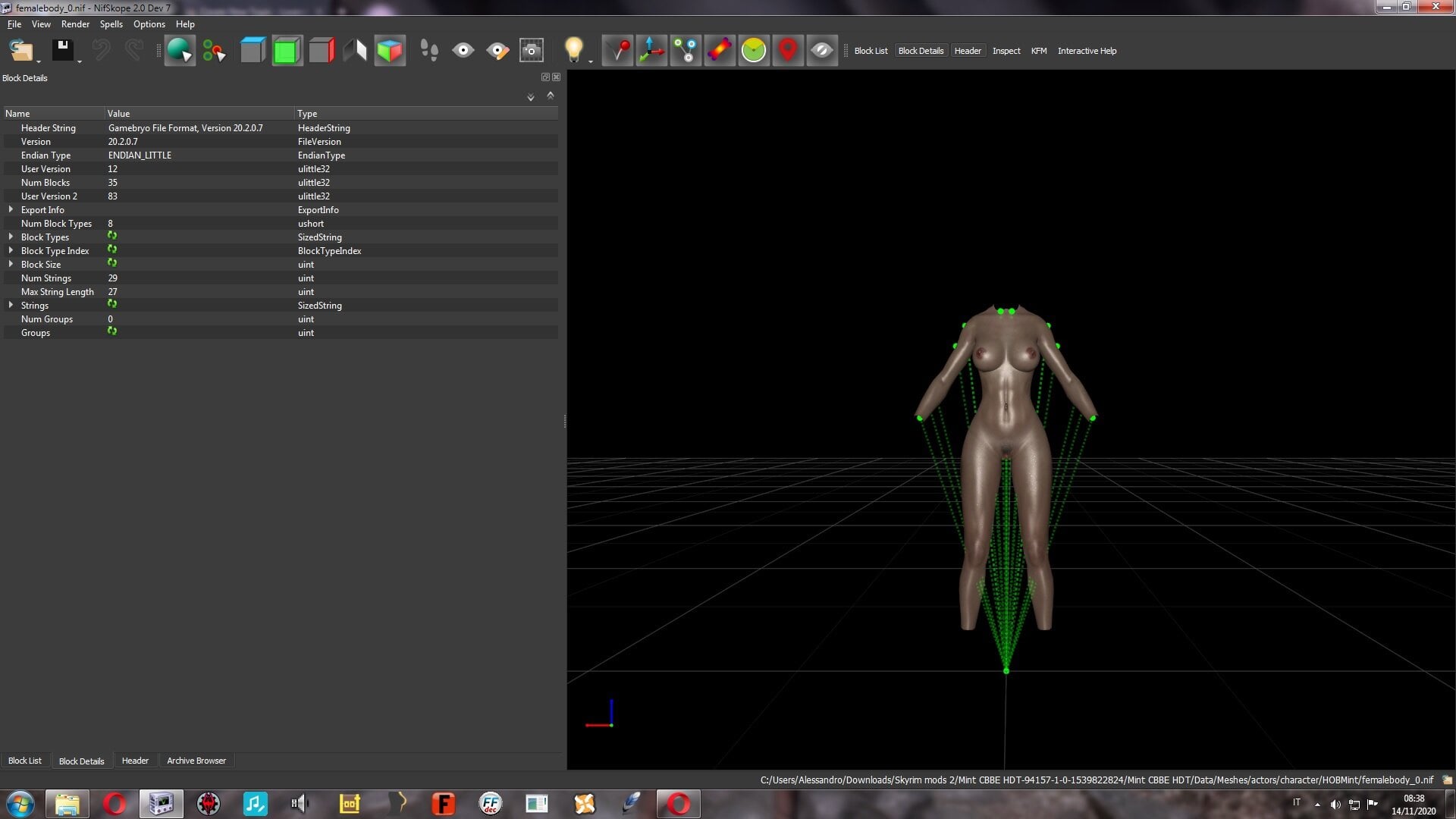Click the light bulb lighting icon
This screenshot has width=1456, height=819.
tap(574, 49)
